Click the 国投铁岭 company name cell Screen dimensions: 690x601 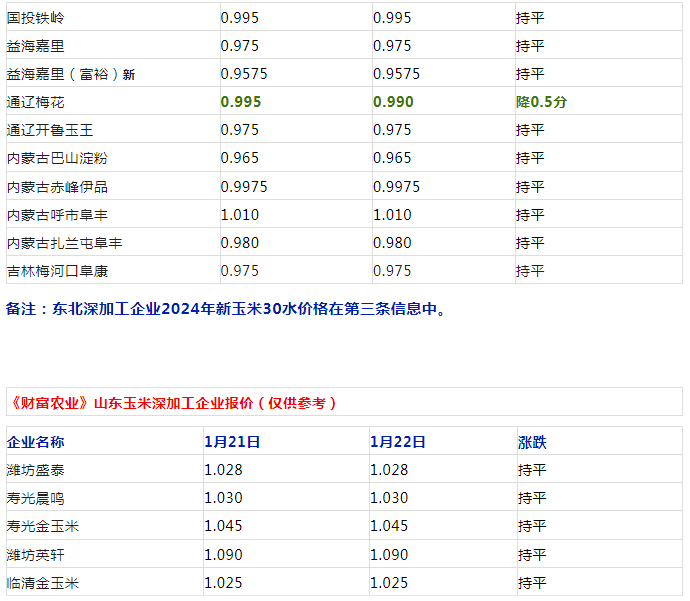click(36, 17)
